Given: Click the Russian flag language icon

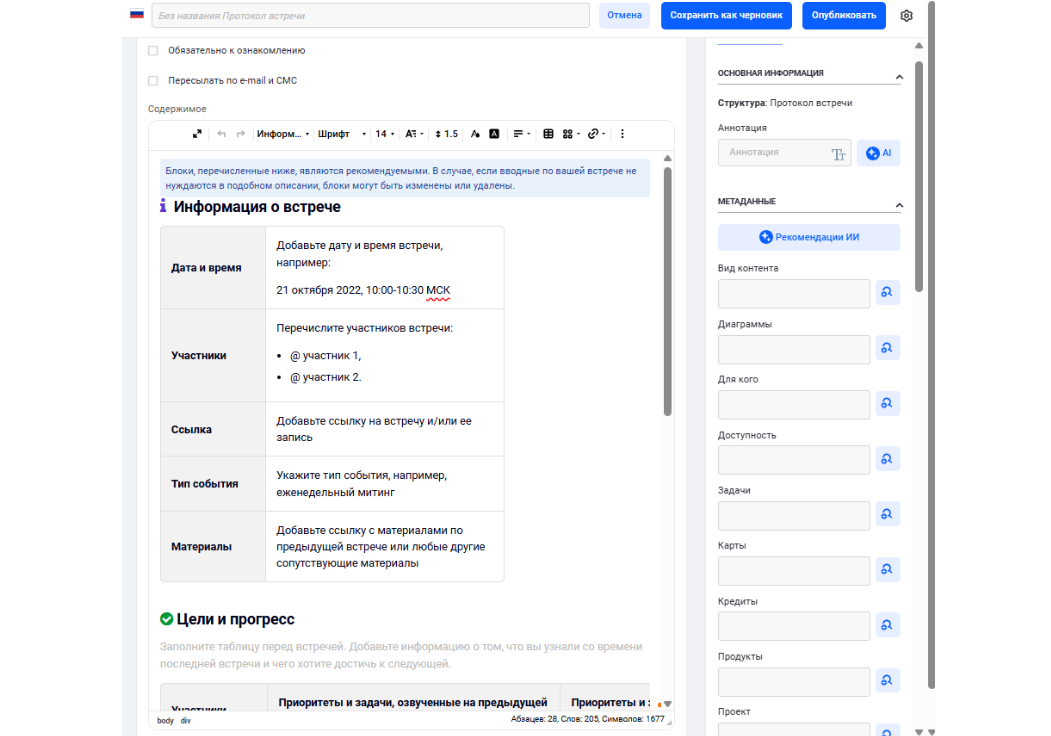Looking at the screenshot, I should [x=137, y=13].
